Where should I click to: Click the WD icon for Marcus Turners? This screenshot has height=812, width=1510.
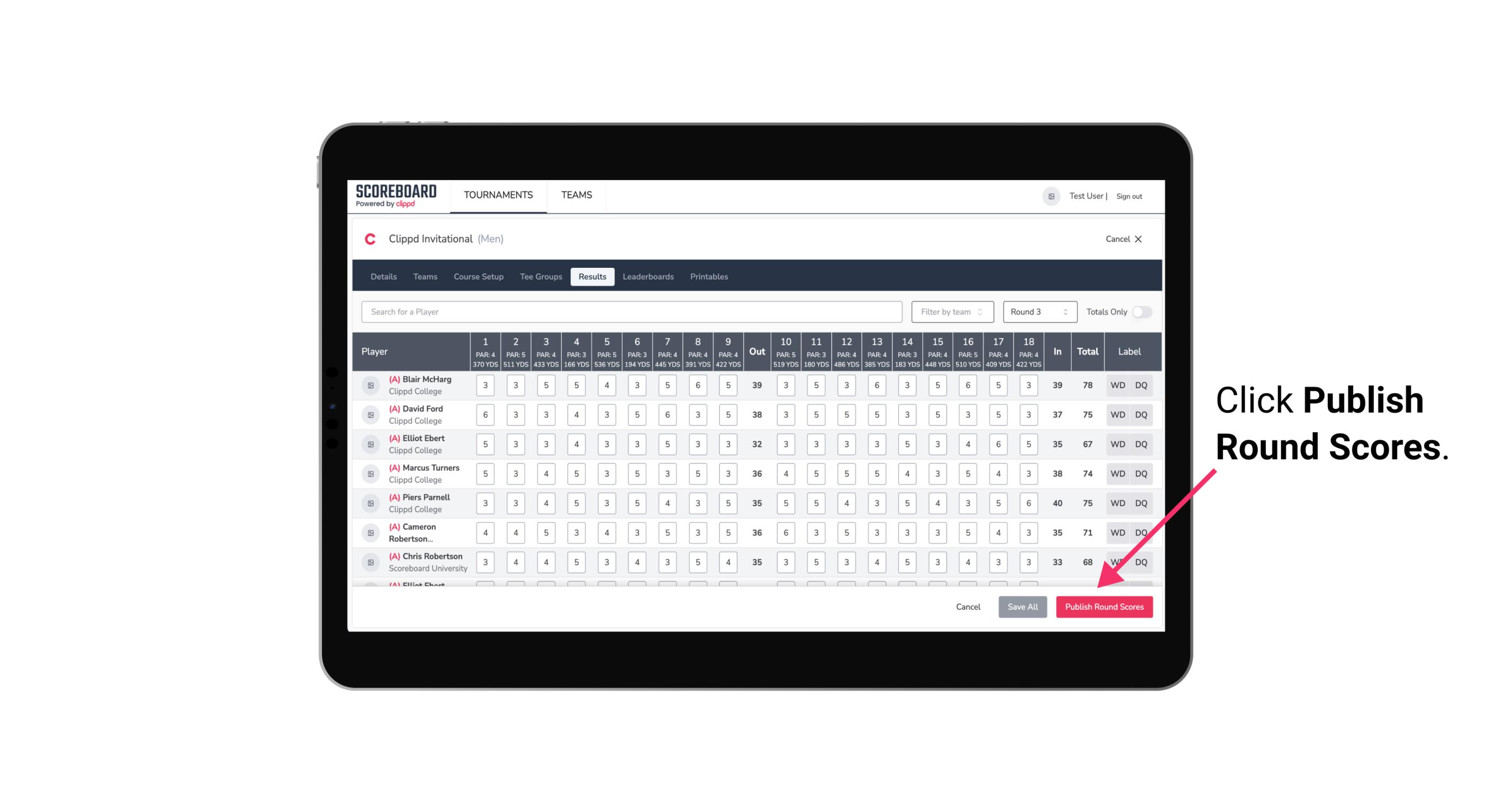1118,473
